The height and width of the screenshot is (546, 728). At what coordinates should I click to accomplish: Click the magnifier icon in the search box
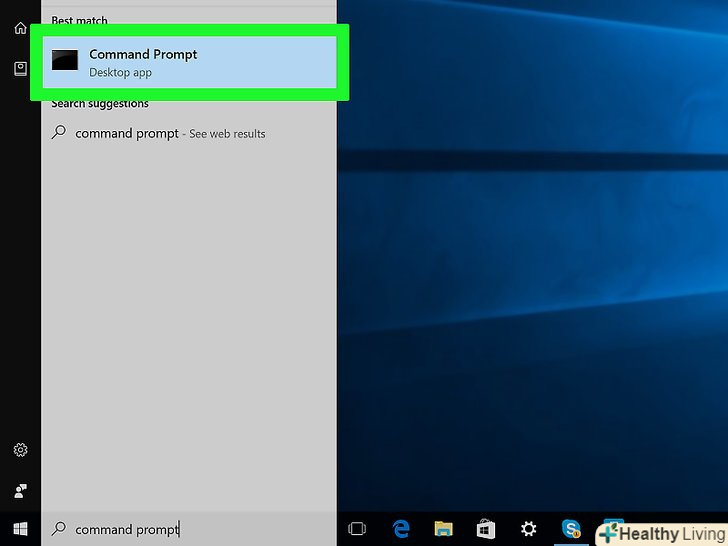tap(59, 529)
